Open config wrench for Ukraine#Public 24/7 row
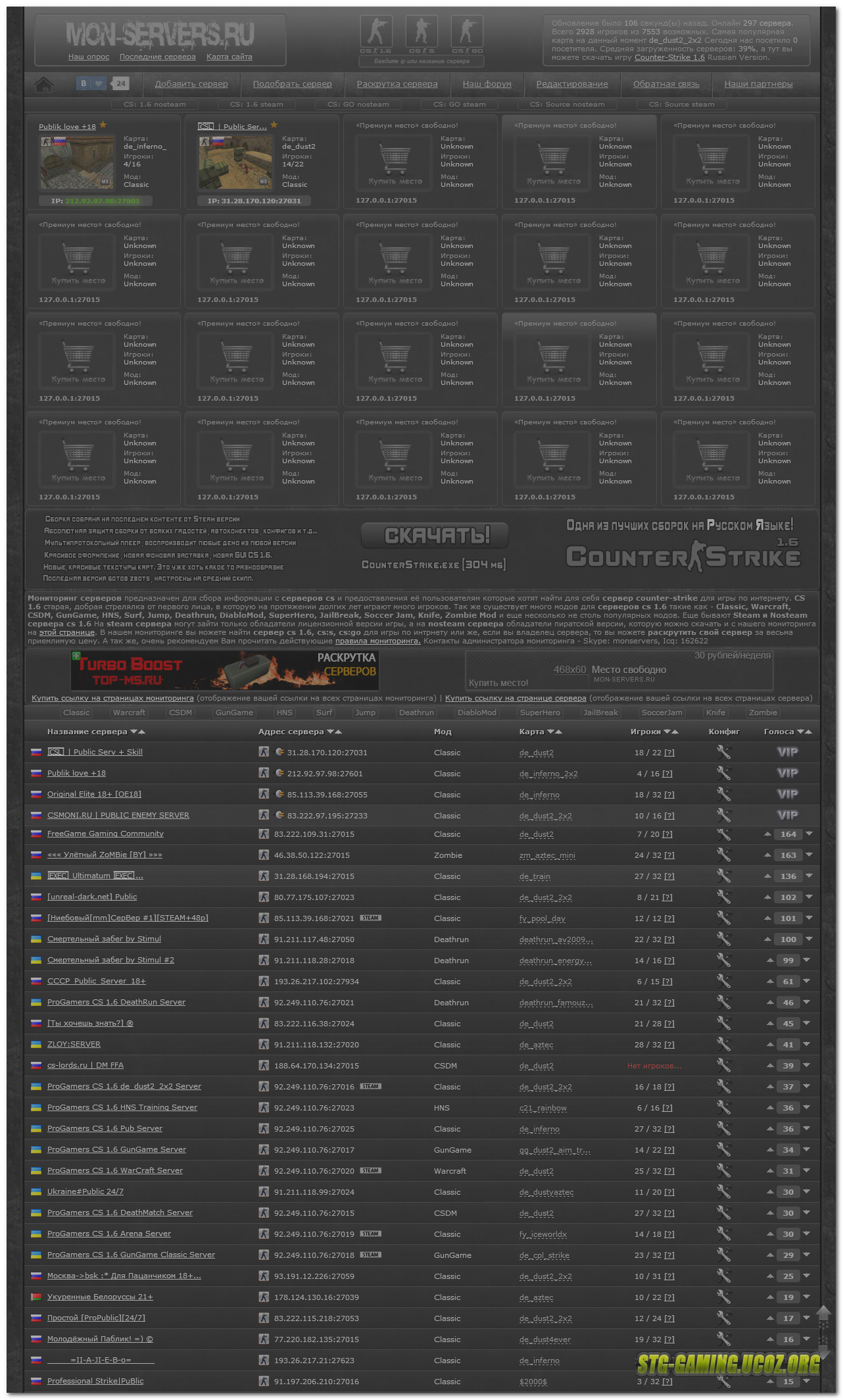 [723, 1191]
